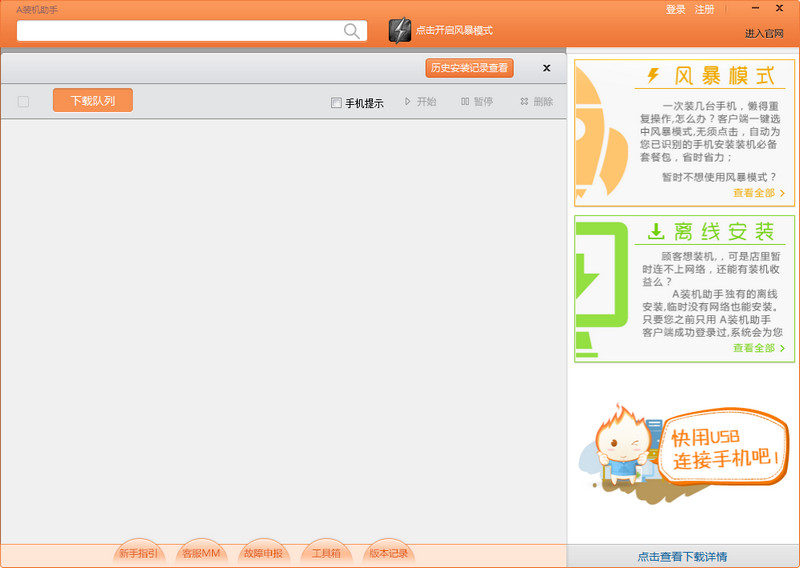Minimize the A装机助手 window
Screen dimensions: 800x568
pos(756,8)
